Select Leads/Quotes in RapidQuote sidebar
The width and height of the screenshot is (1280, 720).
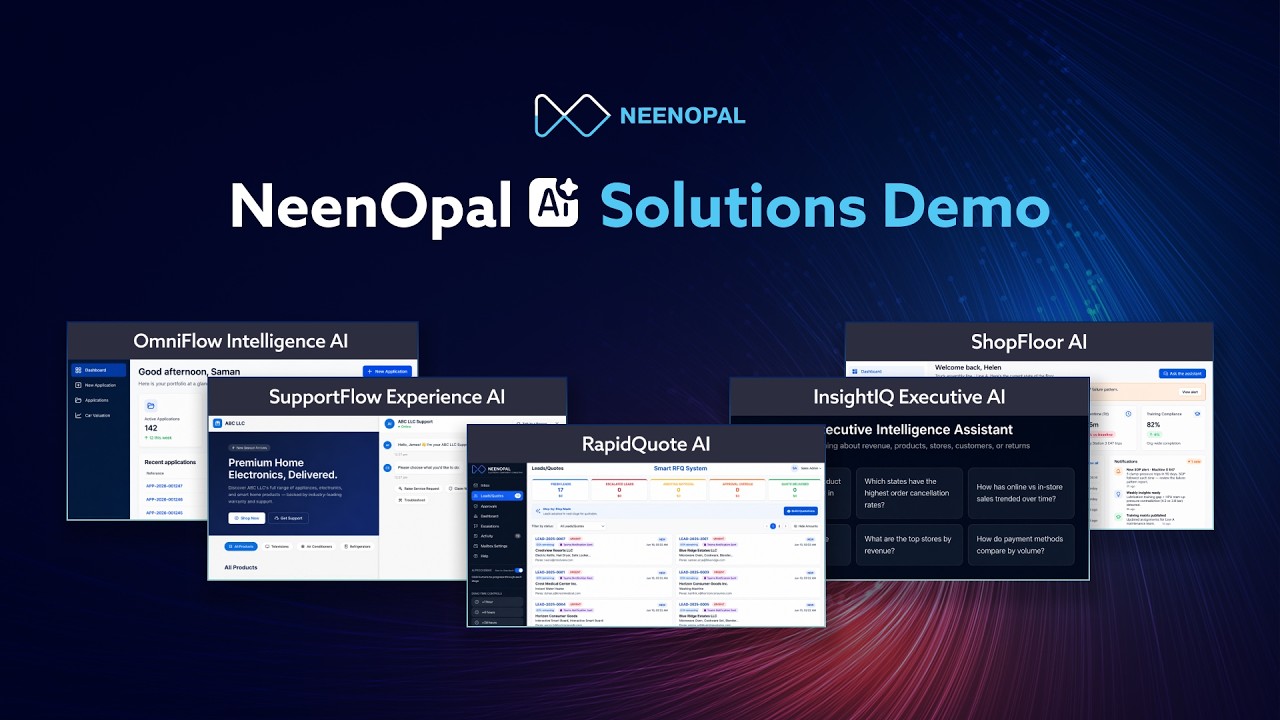pos(498,495)
